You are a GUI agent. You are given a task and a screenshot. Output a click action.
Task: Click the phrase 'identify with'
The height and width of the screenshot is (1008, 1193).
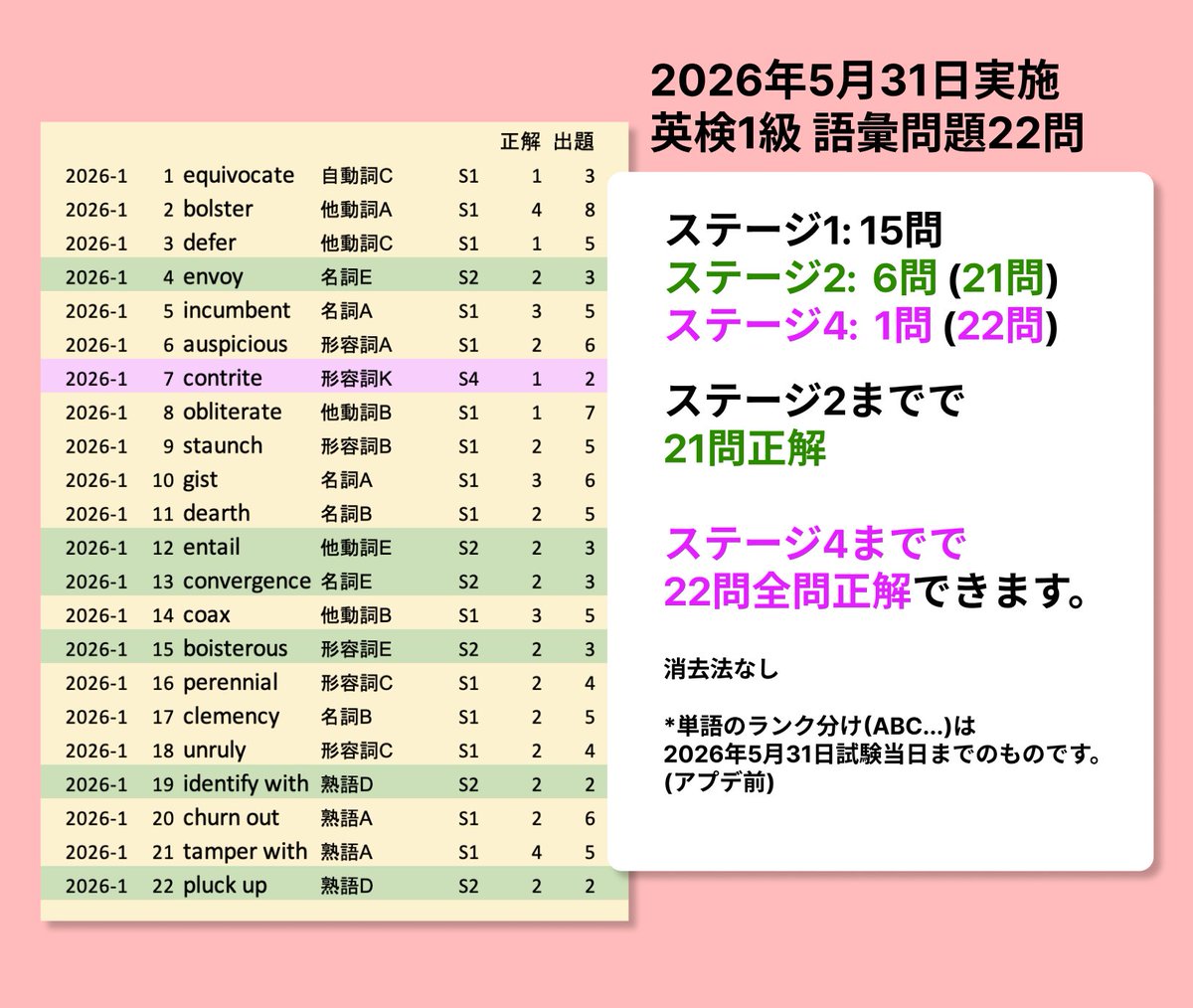coord(246,785)
